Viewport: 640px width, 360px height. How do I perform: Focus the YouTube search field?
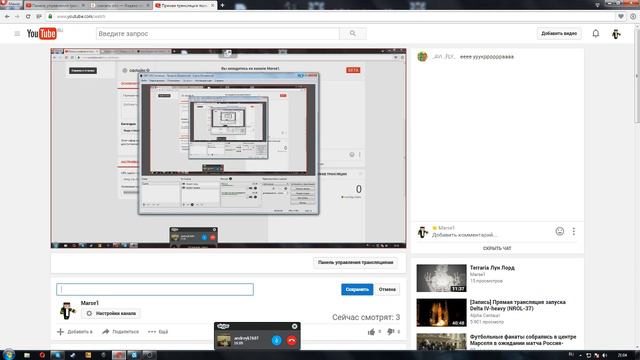[x=218, y=33]
